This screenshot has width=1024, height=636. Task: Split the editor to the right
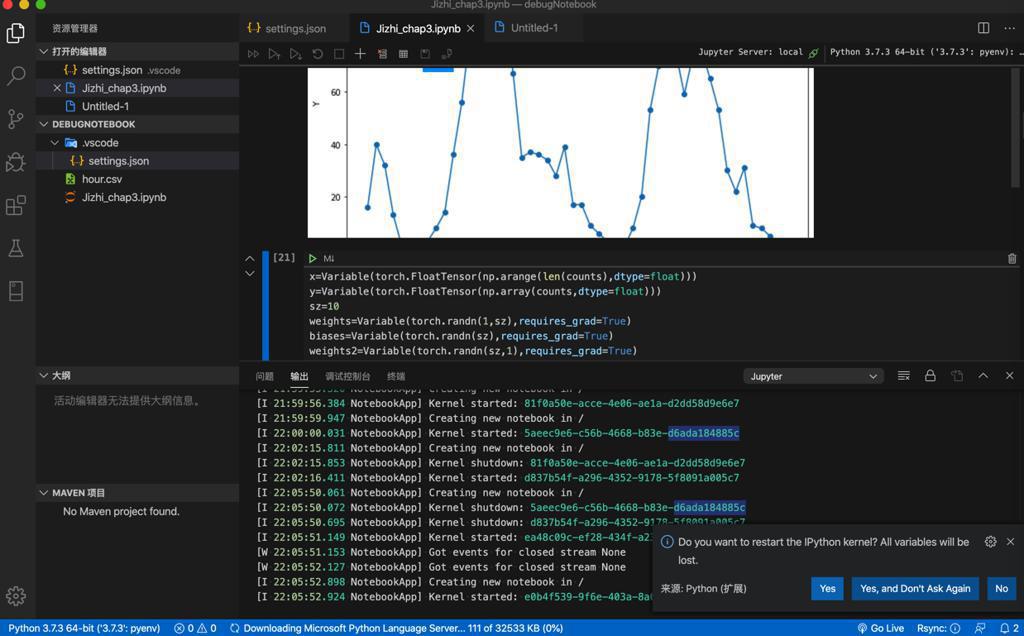click(x=984, y=28)
